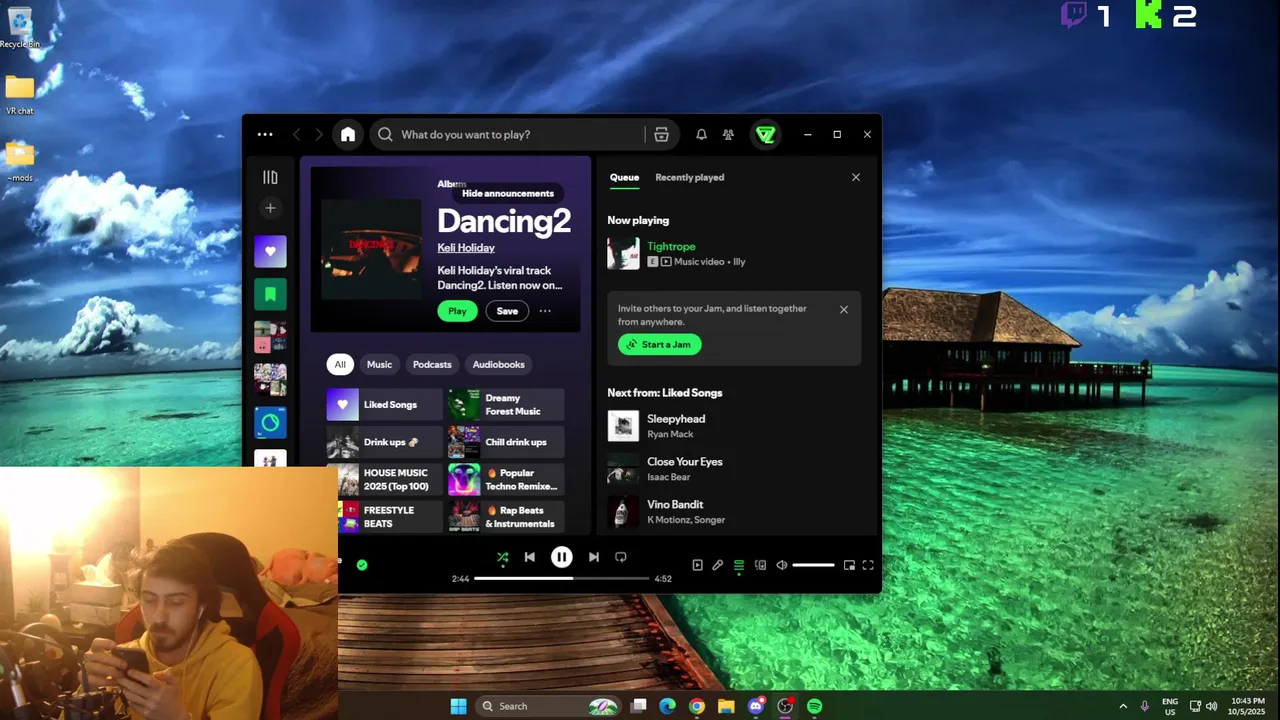The image size is (1280, 720).
Task: Open the miniplayer
Action: (x=849, y=565)
